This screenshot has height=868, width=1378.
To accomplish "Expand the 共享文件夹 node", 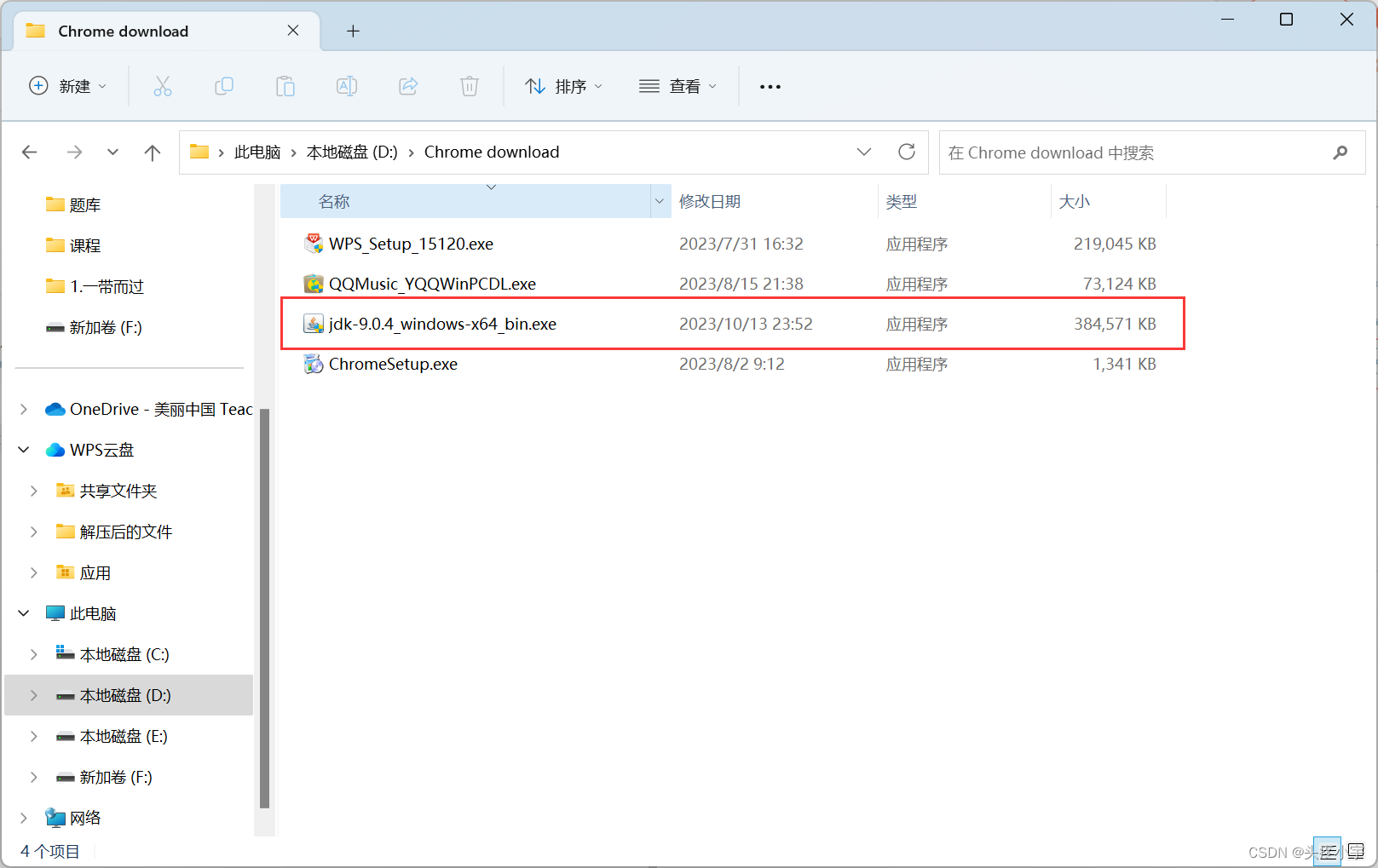I will 34,491.
